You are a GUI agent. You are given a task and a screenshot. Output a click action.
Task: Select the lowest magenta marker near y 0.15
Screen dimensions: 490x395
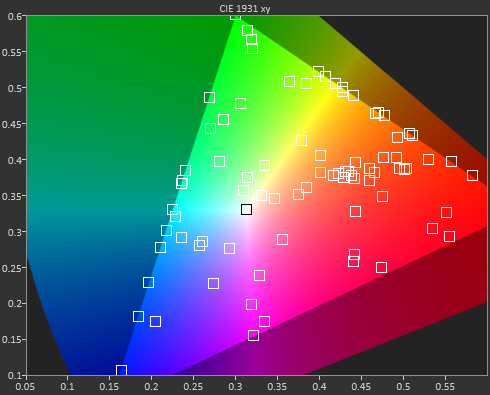point(253,335)
